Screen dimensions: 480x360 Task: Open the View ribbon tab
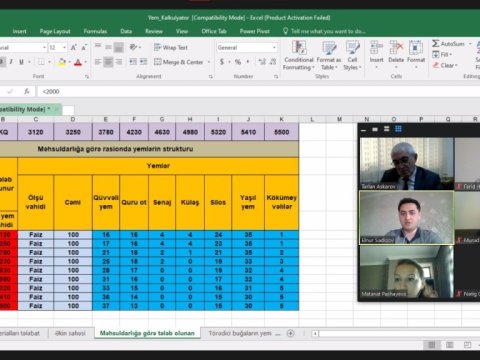tap(182, 31)
